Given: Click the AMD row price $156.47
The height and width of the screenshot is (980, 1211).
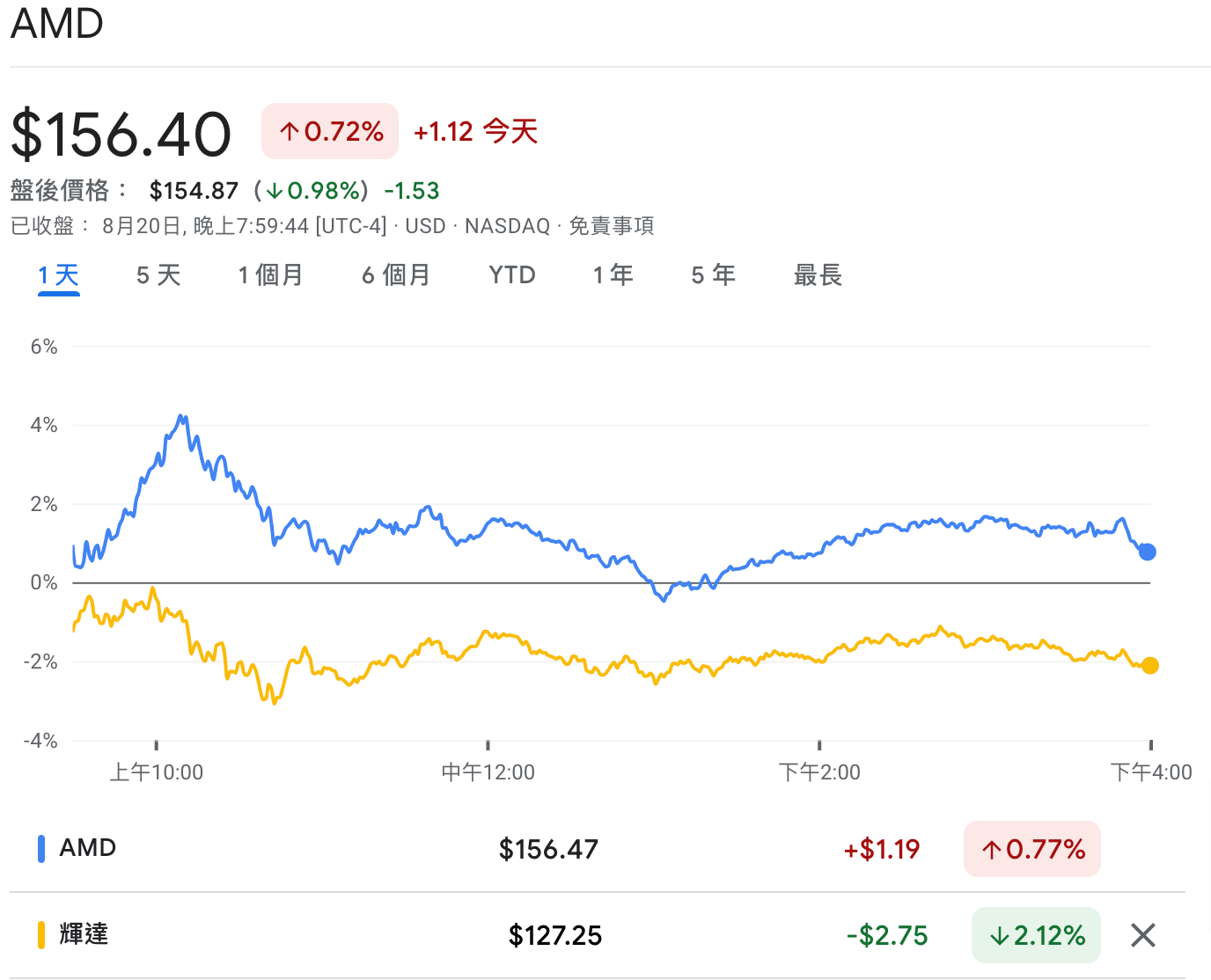Looking at the screenshot, I should pos(548,849).
